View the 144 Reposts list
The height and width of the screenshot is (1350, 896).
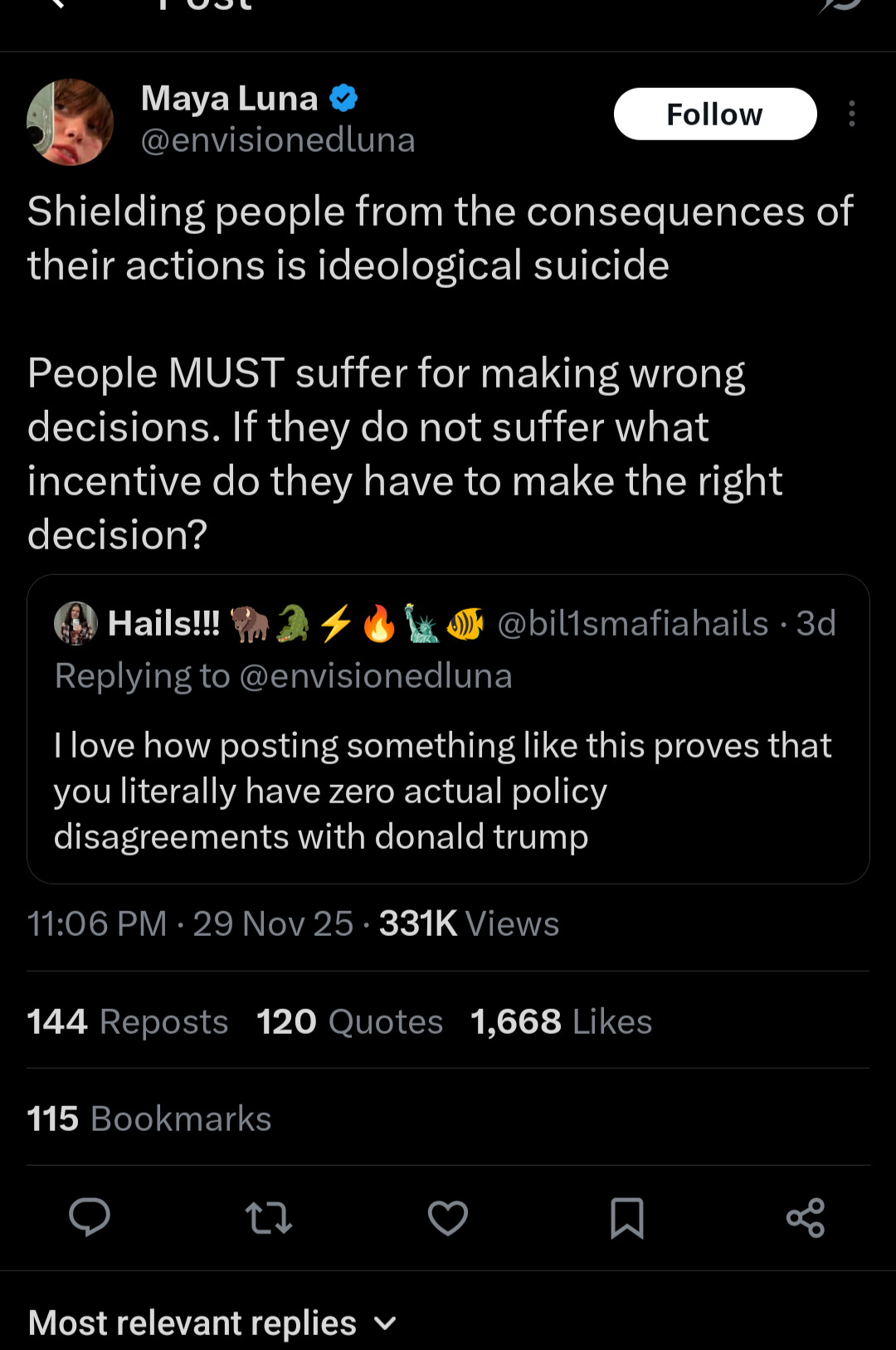[128, 1021]
